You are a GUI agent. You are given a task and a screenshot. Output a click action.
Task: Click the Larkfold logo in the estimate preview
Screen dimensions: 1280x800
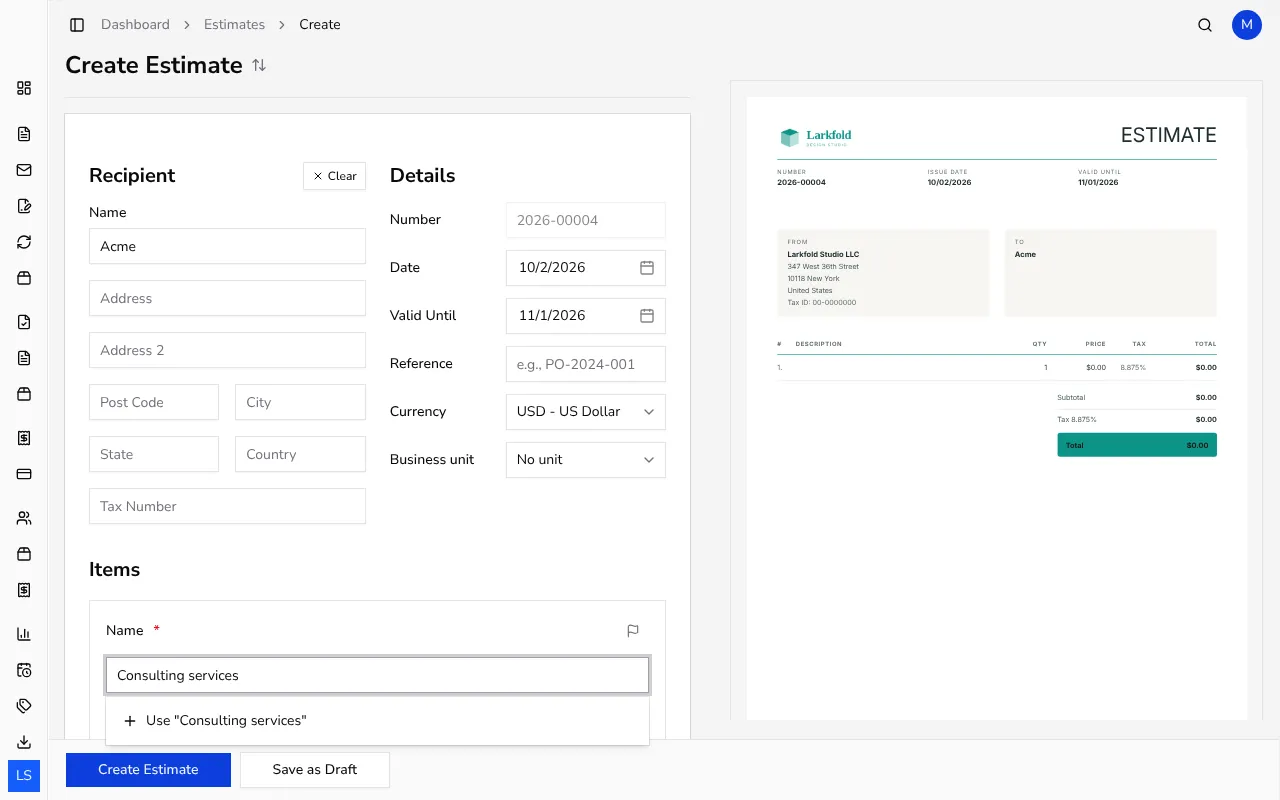click(815, 137)
